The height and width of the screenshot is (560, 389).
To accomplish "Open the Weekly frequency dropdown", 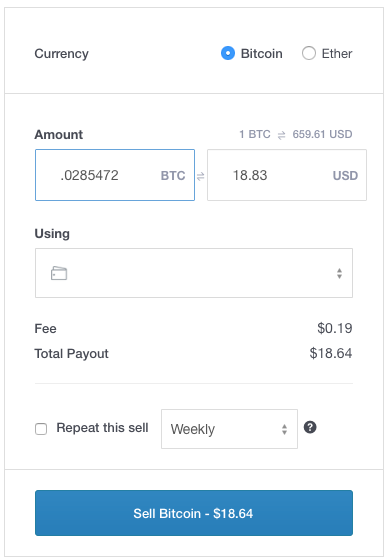I will [229, 429].
